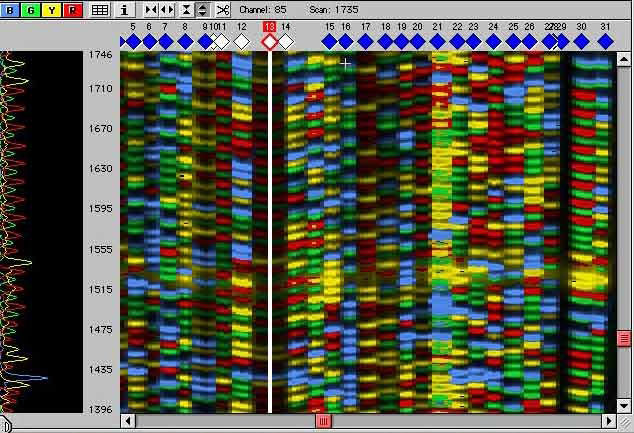
Task: Click the Scan: 1735 readout
Action: point(334,9)
